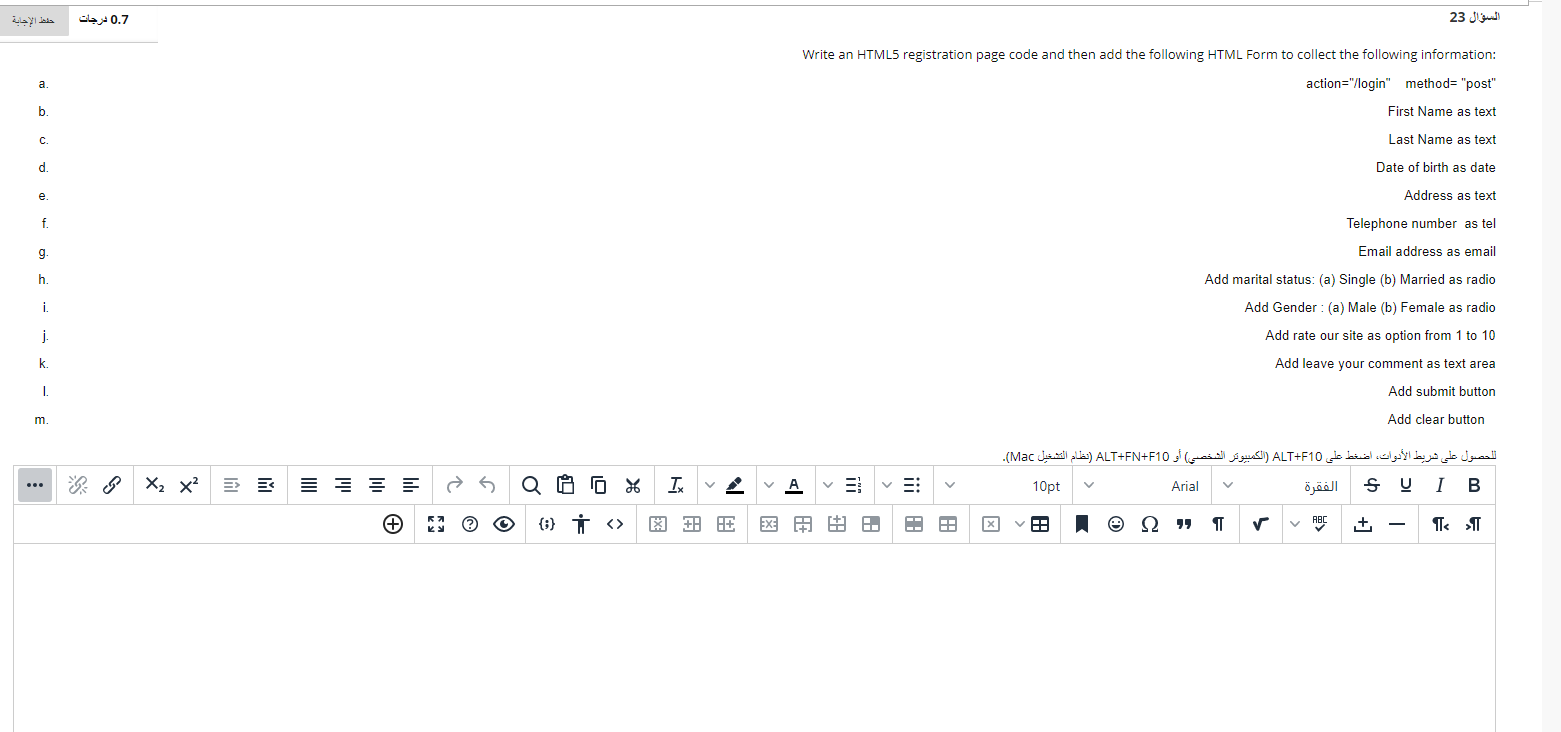1561x732 pixels.
Task: Click the more toolbar options ellipsis
Action: (35, 485)
